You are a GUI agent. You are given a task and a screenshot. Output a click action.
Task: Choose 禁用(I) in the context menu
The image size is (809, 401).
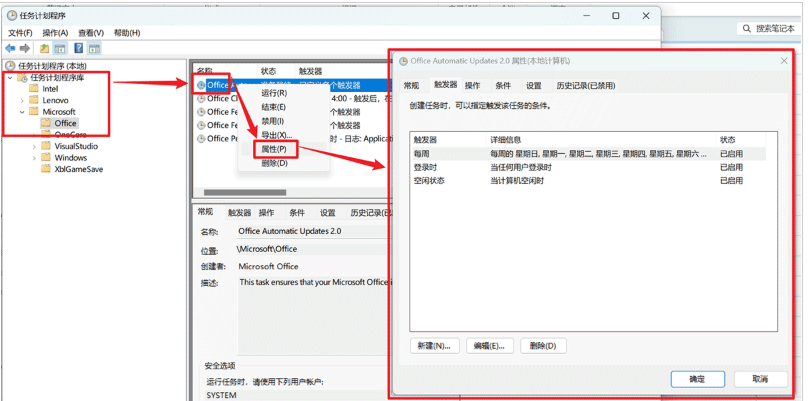tap(272, 121)
